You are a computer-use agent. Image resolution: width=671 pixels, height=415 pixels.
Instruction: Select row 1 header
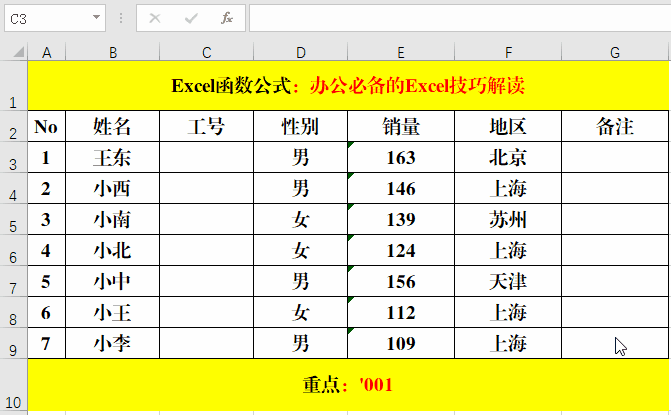[13, 86]
